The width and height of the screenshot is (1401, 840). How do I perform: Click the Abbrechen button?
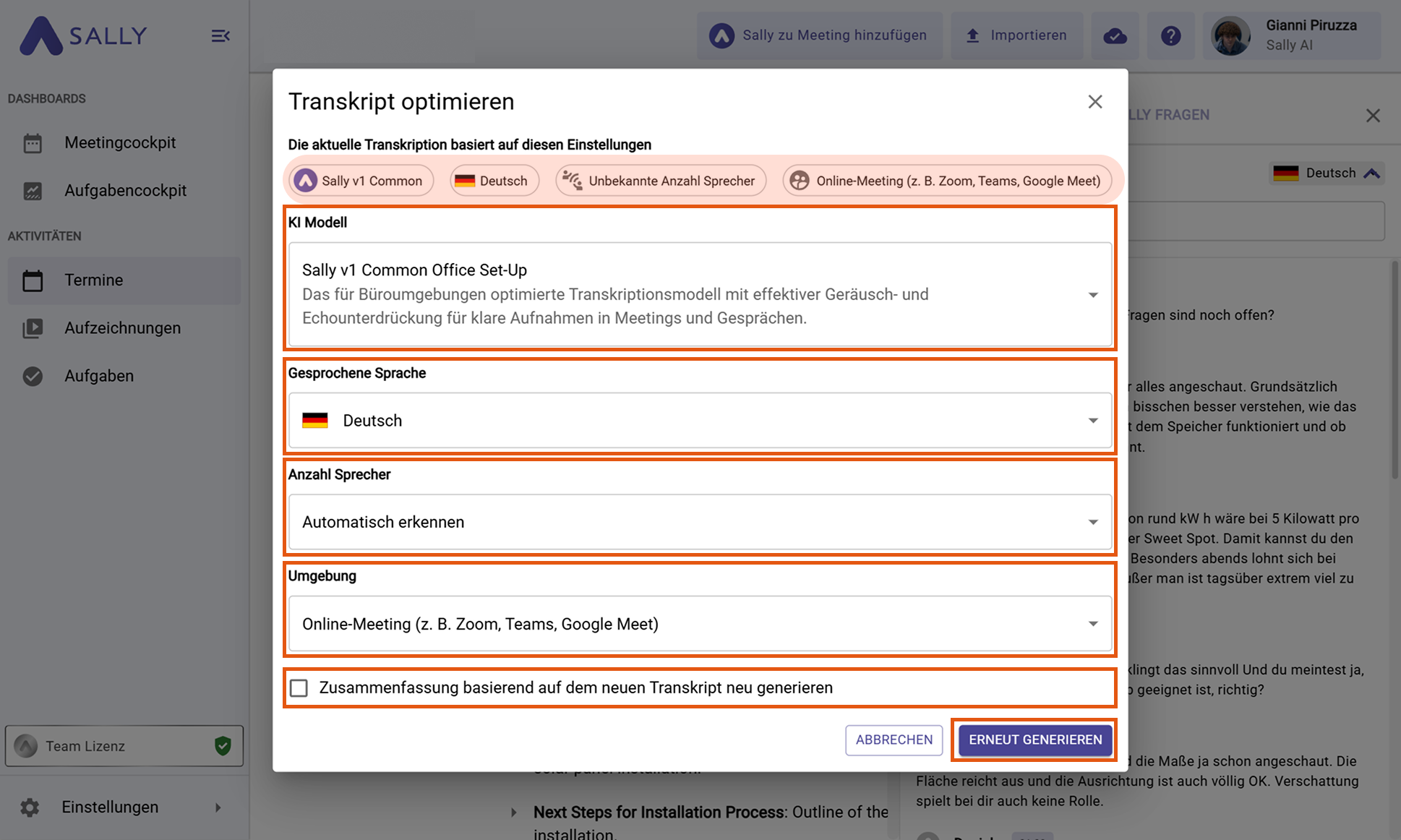click(894, 740)
